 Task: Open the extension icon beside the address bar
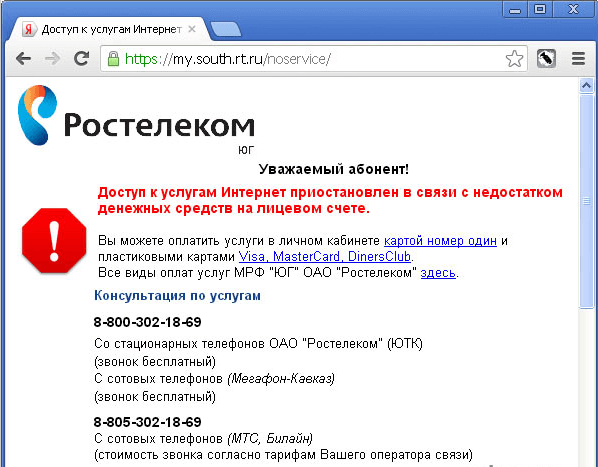point(546,59)
